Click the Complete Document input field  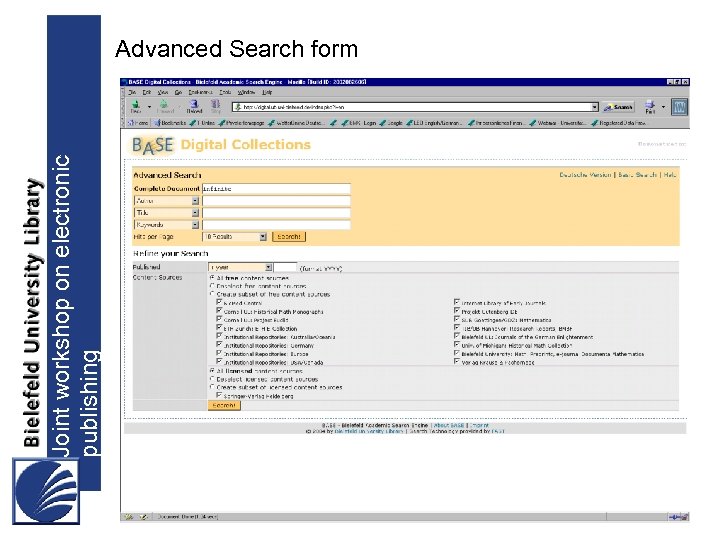(x=276, y=189)
